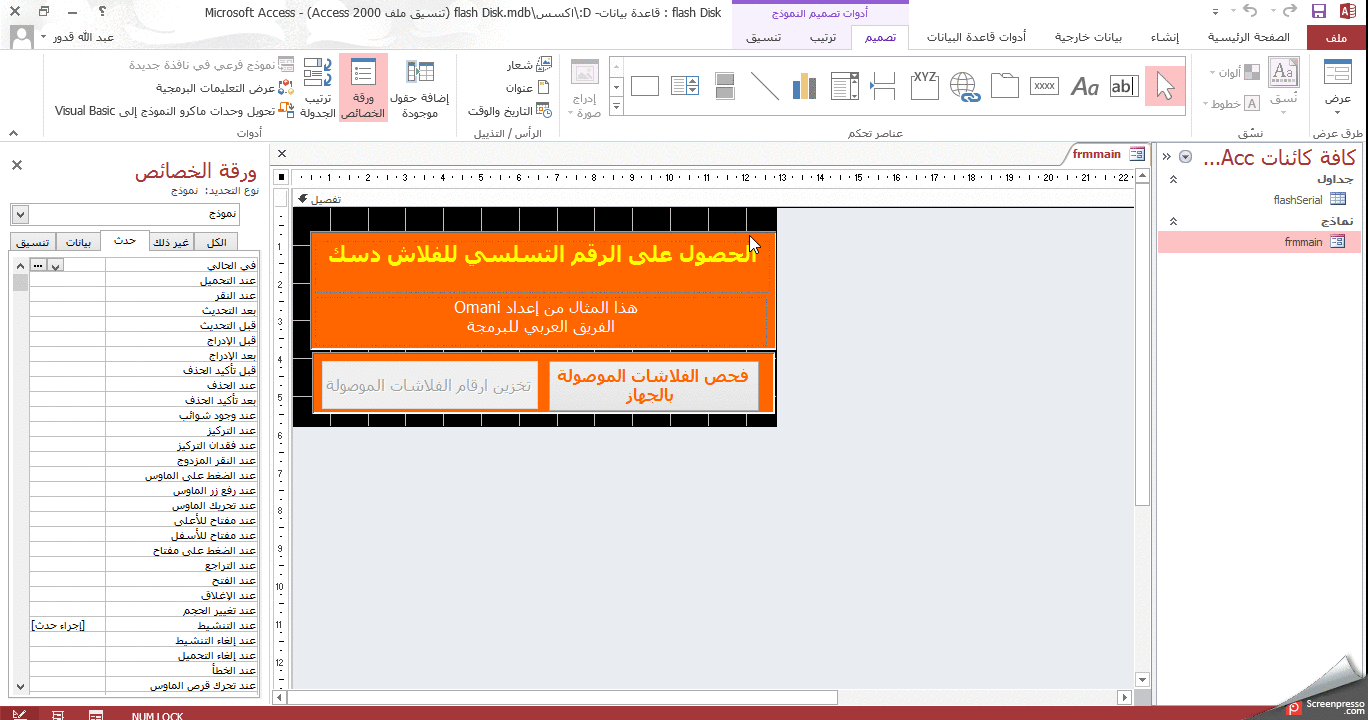Collapse the نماذج group in navigation pane
1368x720 pixels.
1174,221
